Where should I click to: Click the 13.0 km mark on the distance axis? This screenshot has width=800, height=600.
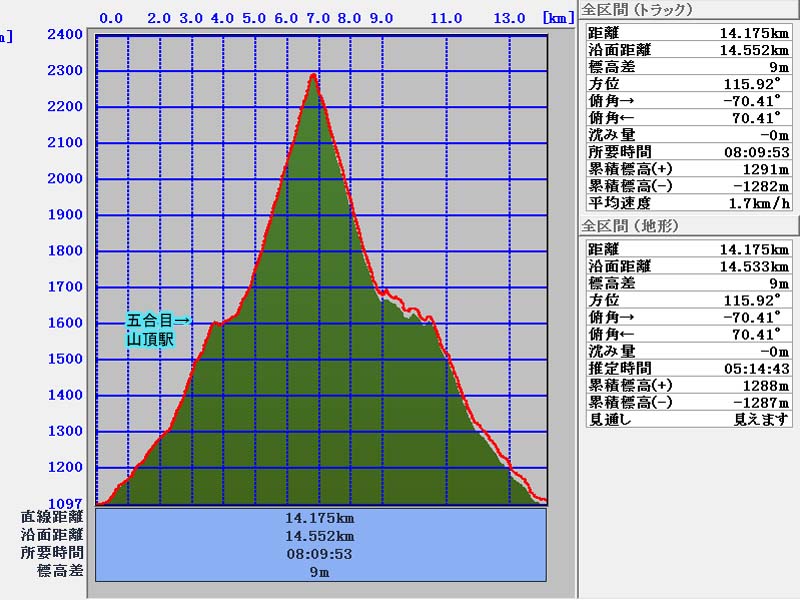(x=509, y=18)
